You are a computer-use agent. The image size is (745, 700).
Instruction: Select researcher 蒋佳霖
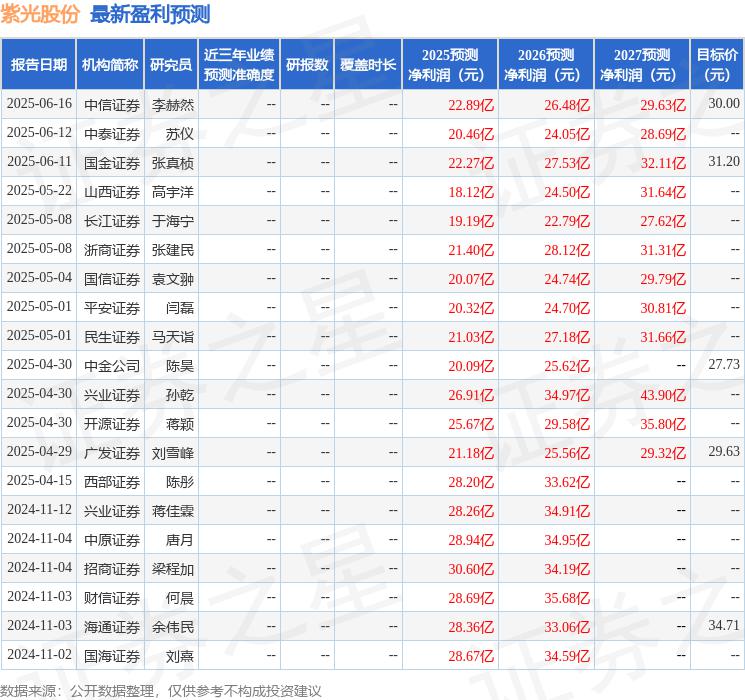[173, 511]
